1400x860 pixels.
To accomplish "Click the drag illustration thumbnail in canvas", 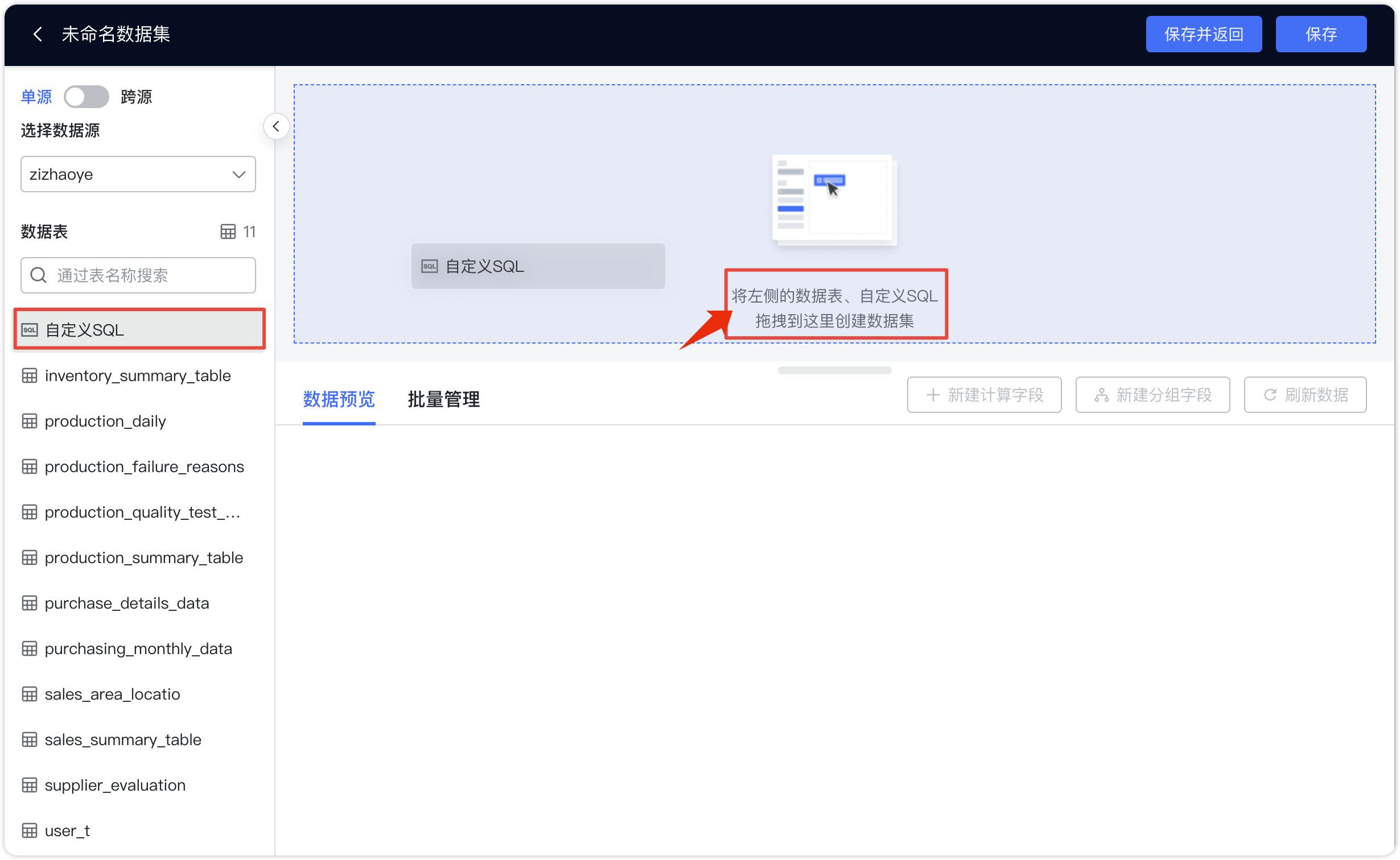I will [x=834, y=200].
